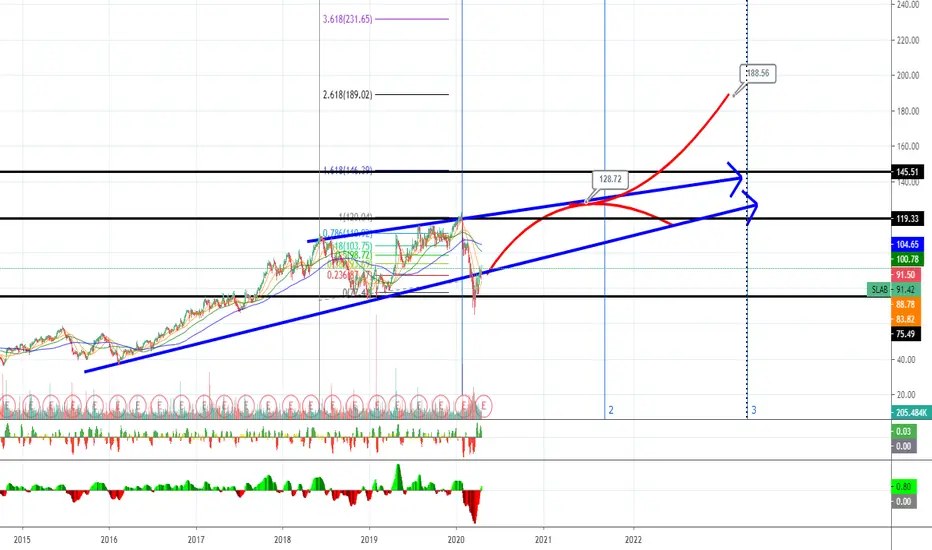Click the 40.00 price axis label
The image size is (932, 550).
906,360
